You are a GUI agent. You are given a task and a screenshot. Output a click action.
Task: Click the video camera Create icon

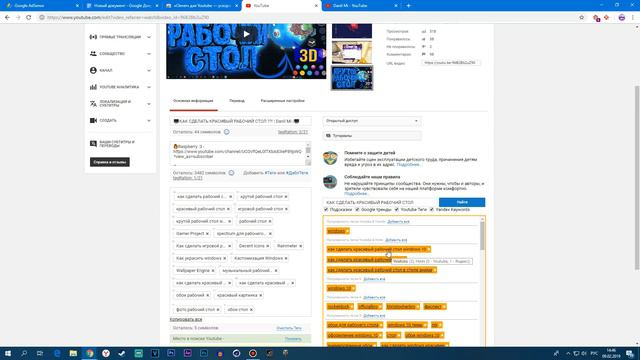click(93, 121)
